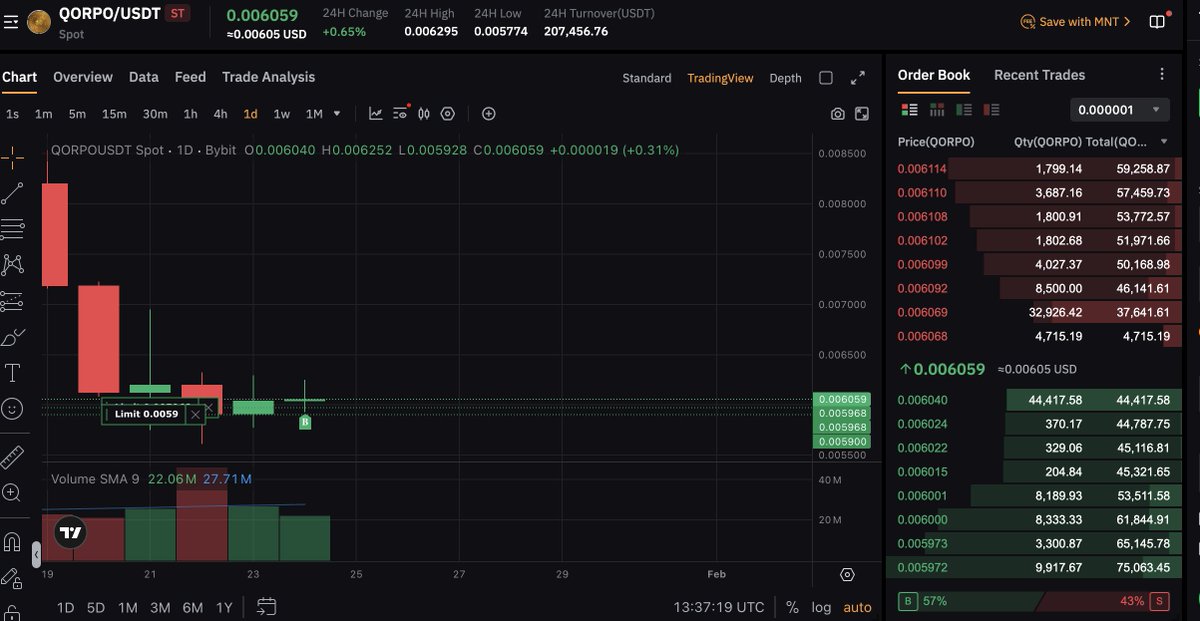1200x621 pixels.
Task: Click the B buy marker on chart
Action: point(305,423)
